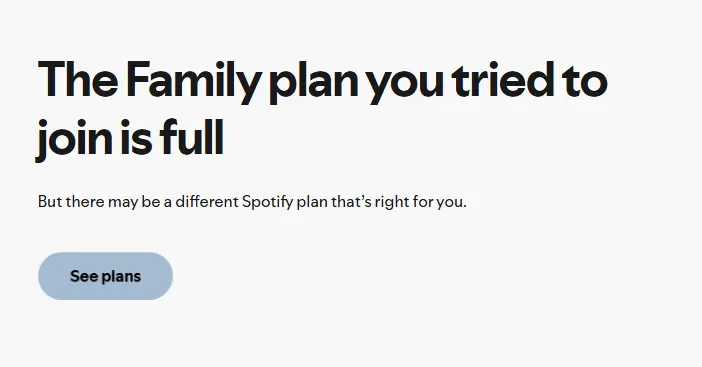Click the words join is full
702x367 pixels.
click(129, 138)
